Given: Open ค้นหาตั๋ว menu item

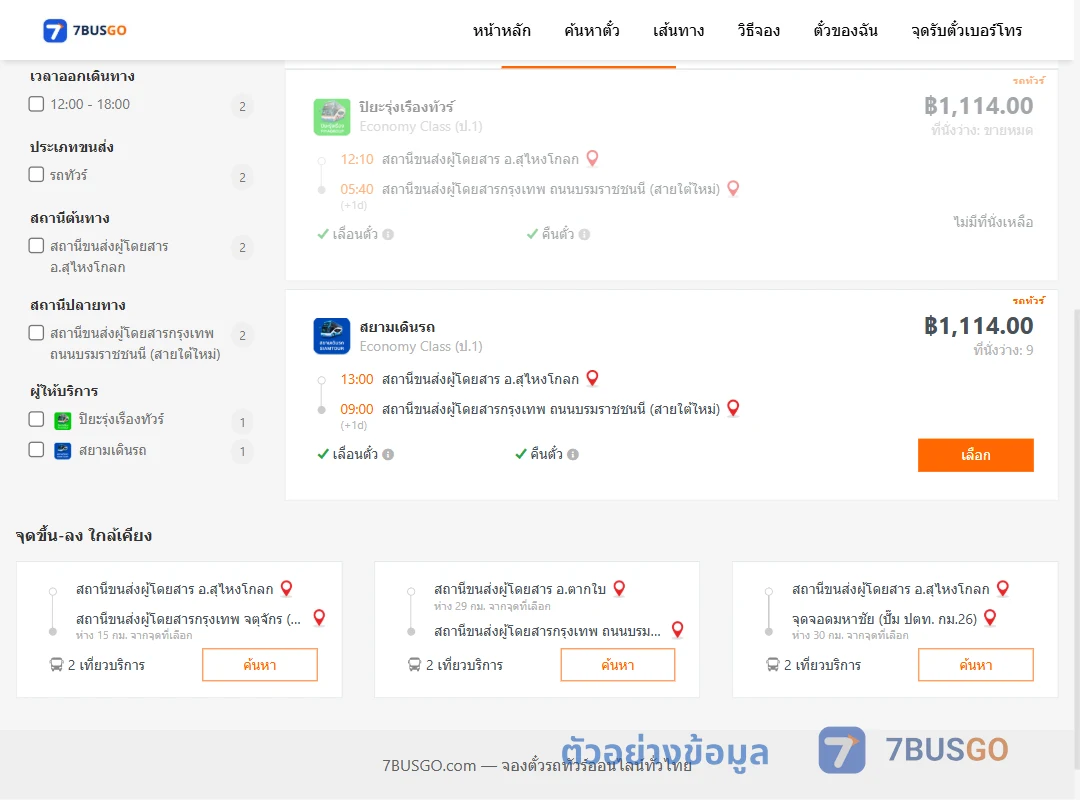Looking at the screenshot, I should [592, 31].
